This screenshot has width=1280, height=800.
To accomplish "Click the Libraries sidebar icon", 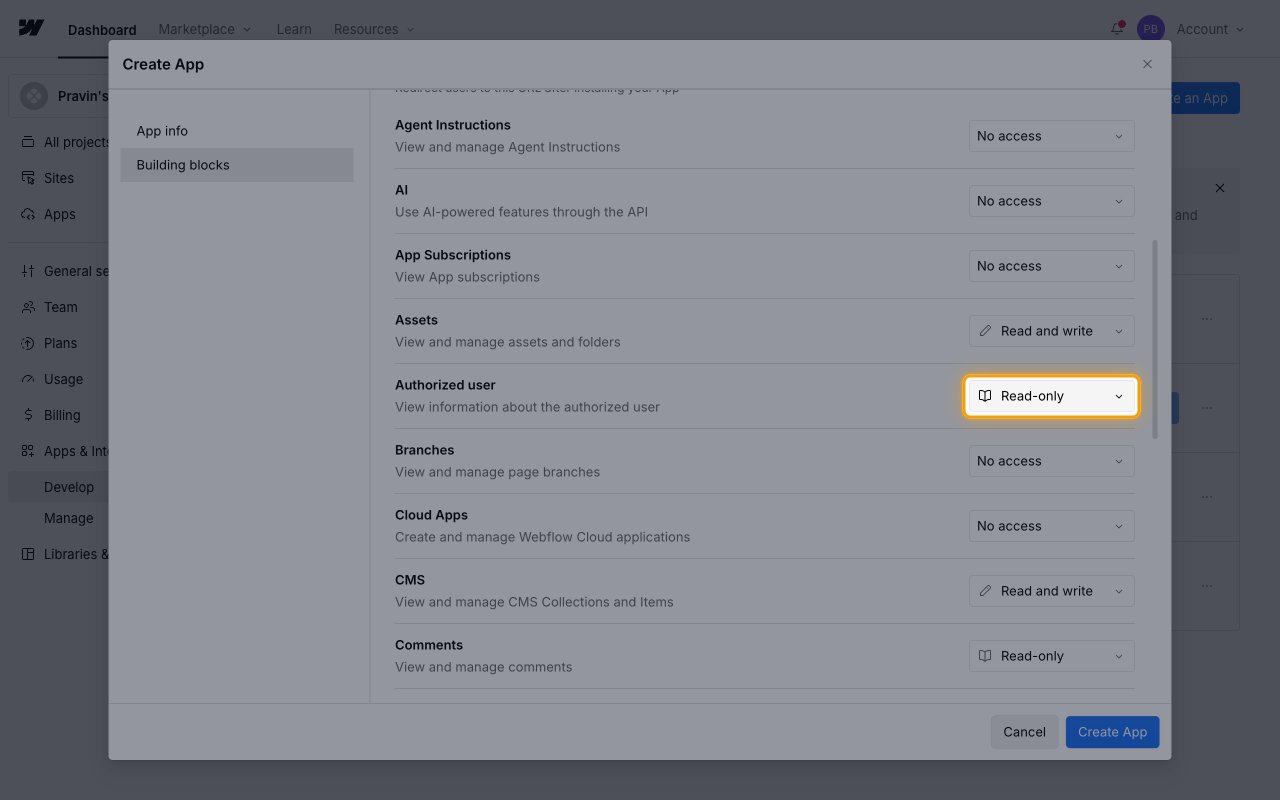I will pyautogui.click(x=28, y=554).
